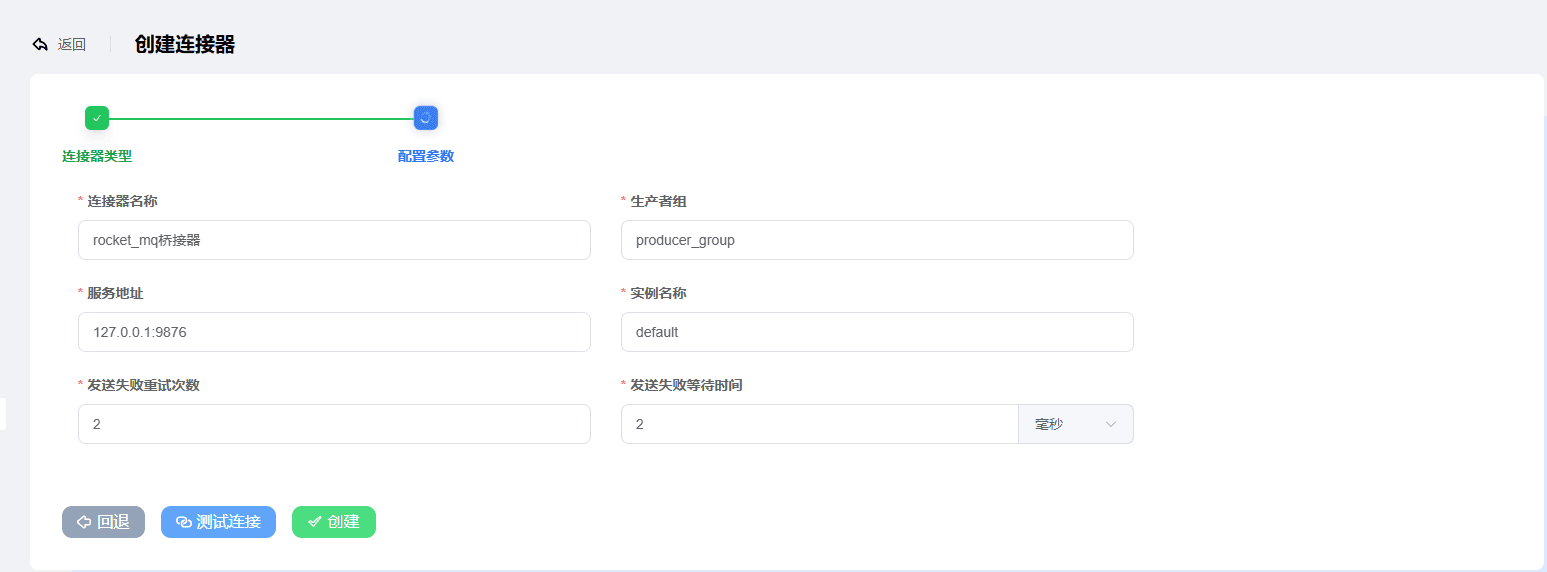Select the 配置参数 step label
This screenshot has width=1547, height=572.
tap(426, 156)
